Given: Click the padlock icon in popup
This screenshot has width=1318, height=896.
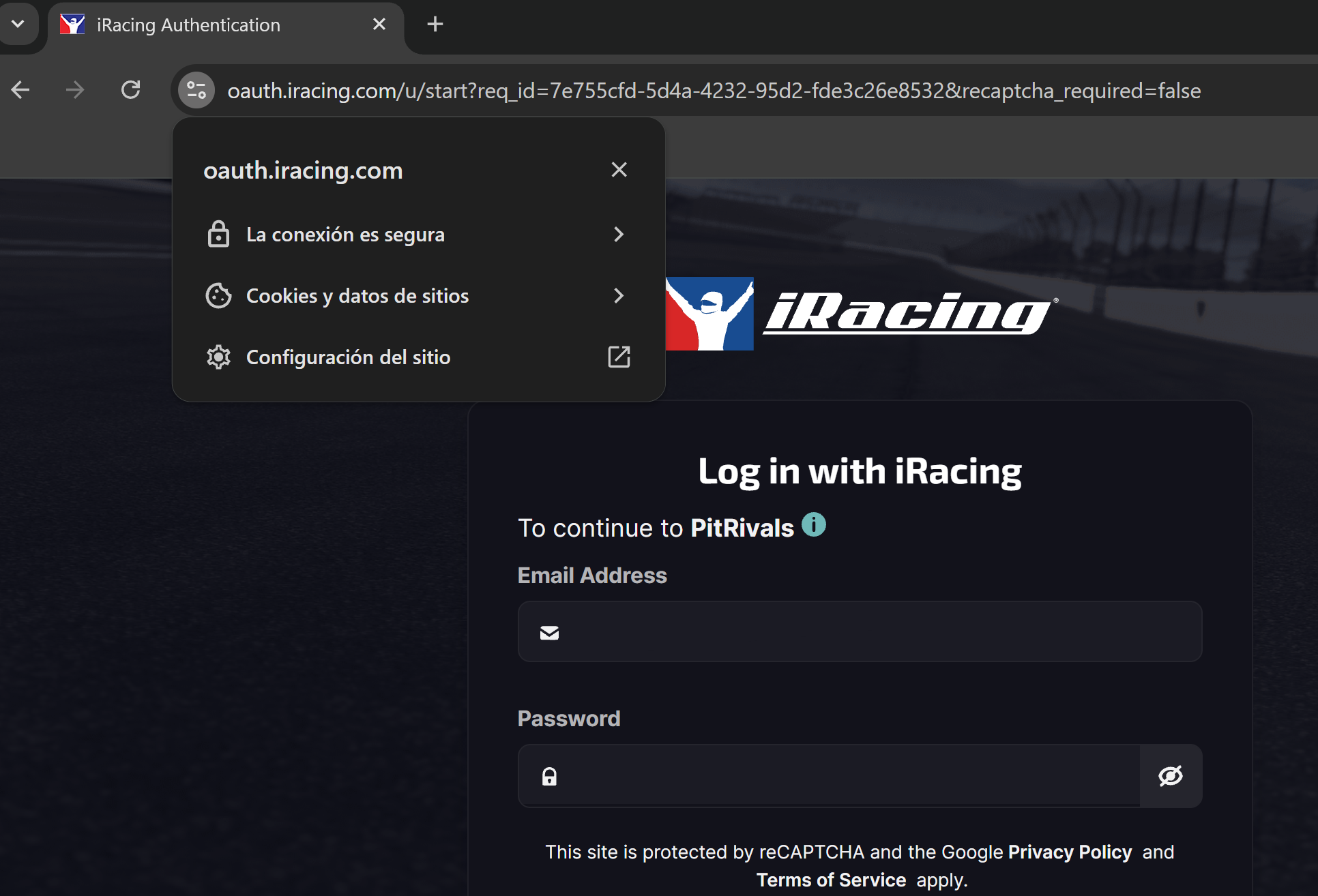Looking at the screenshot, I should pos(218,234).
